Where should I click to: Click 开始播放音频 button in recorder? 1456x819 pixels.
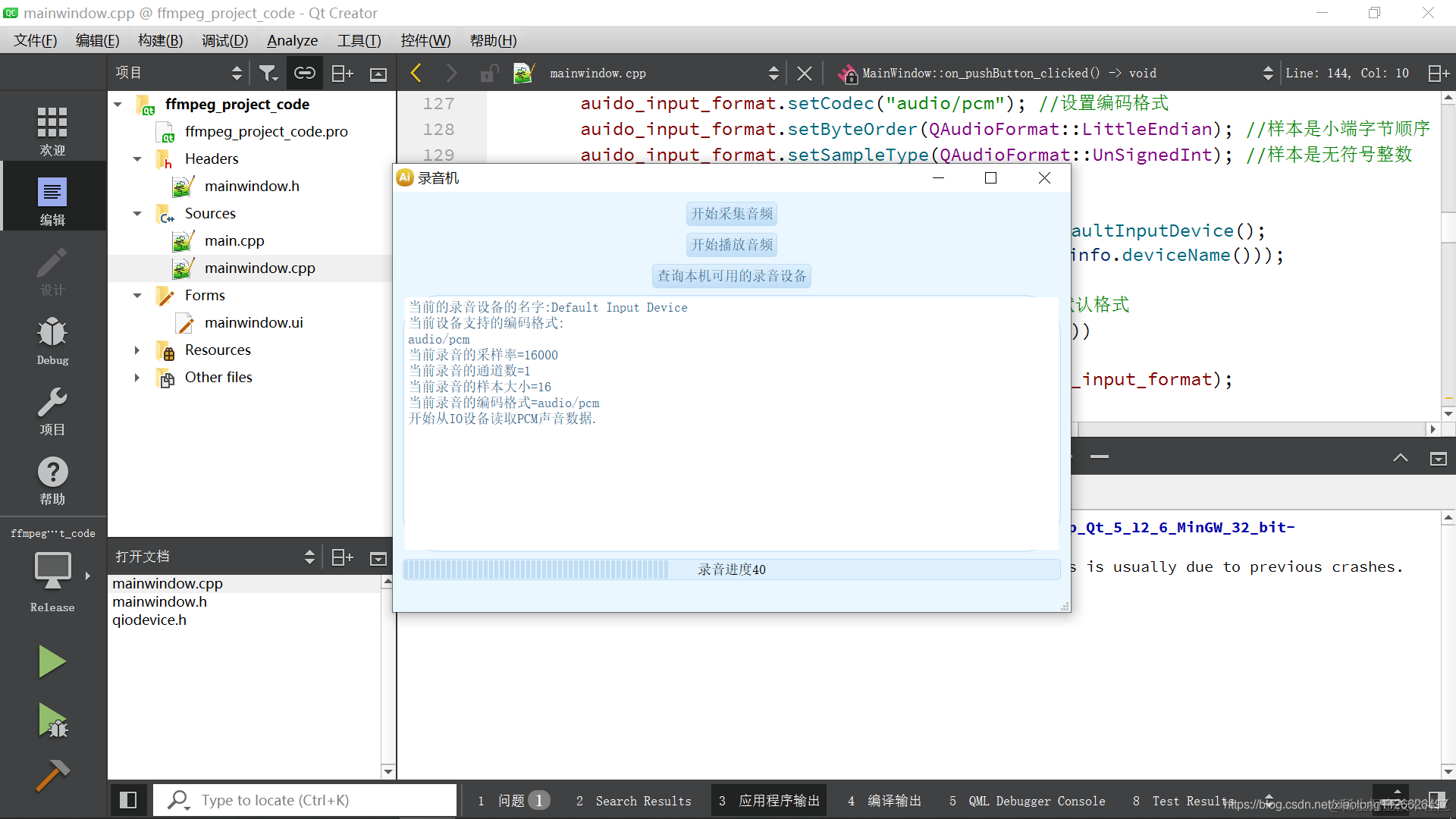[x=732, y=245]
